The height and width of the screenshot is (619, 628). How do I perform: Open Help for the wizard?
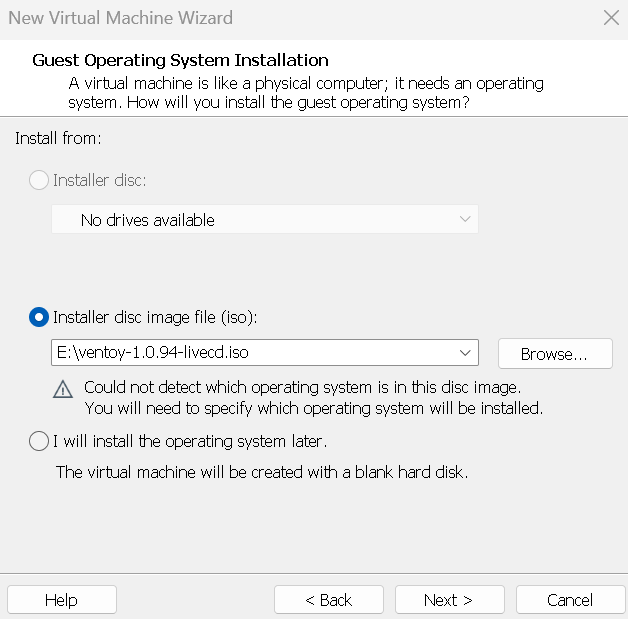pyautogui.click(x=61, y=599)
